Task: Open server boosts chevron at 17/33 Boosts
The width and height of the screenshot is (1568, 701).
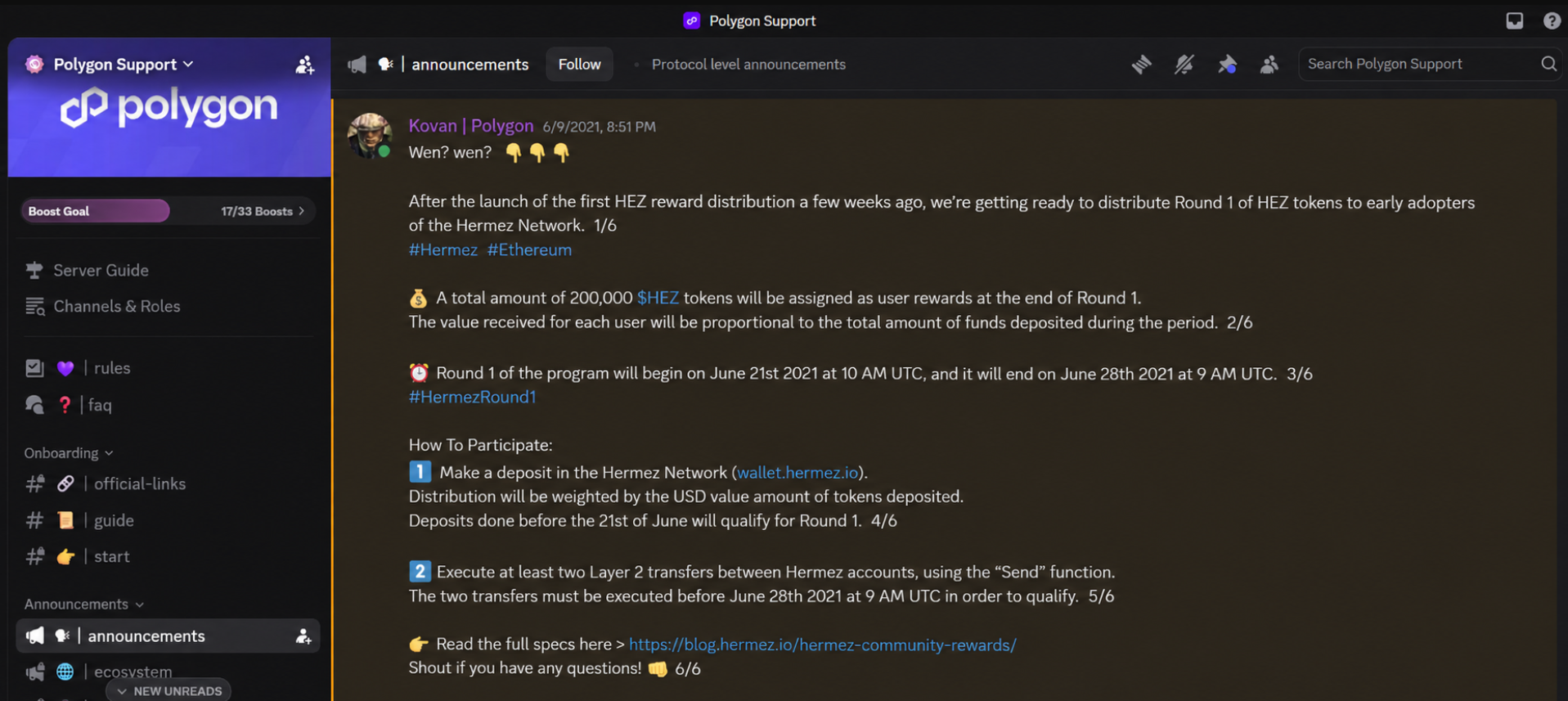Action: click(x=302, y=211)
